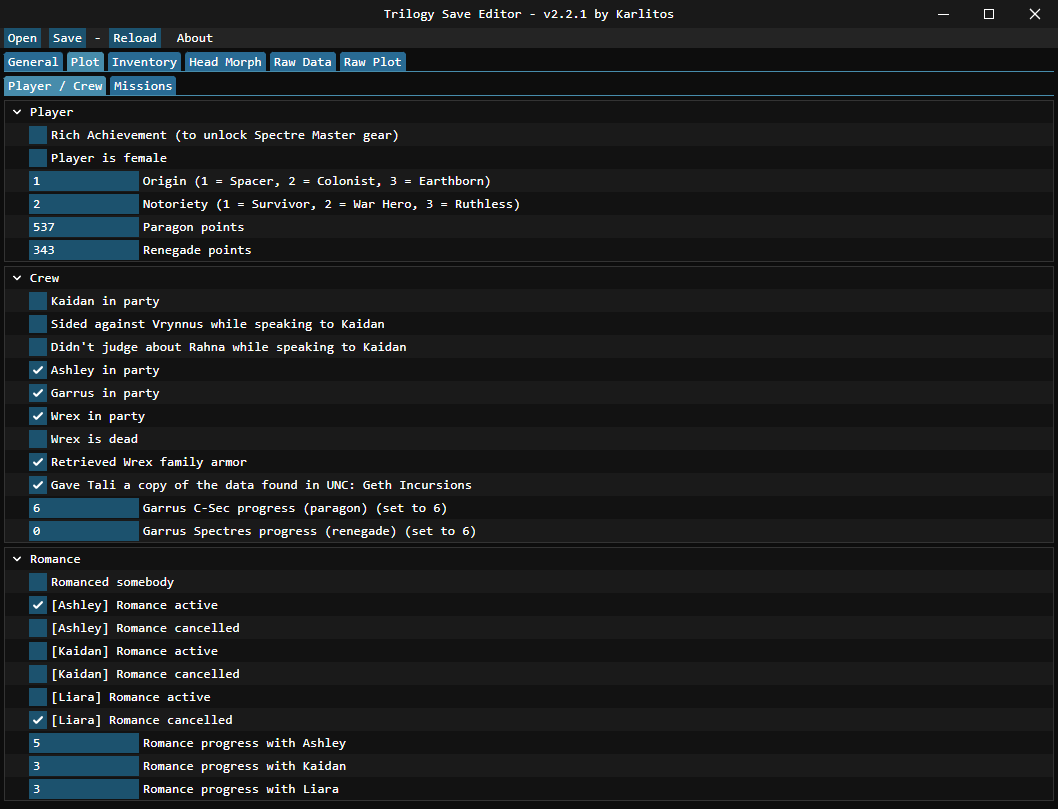Check Wrex is dead box
Screen dimensions: 1058x809
(x=38, y=439)
